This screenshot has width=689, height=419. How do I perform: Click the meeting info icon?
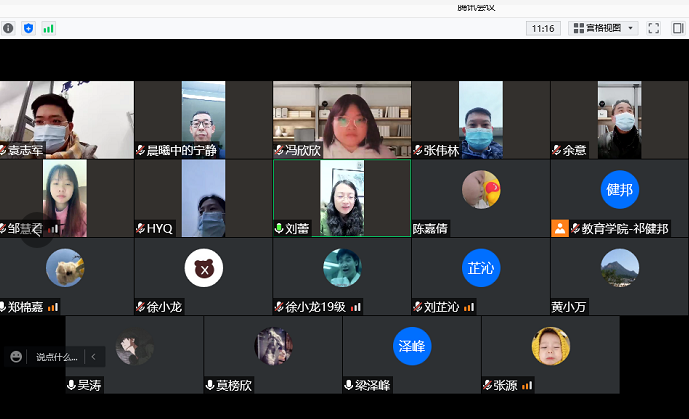(x=8, y=28)
